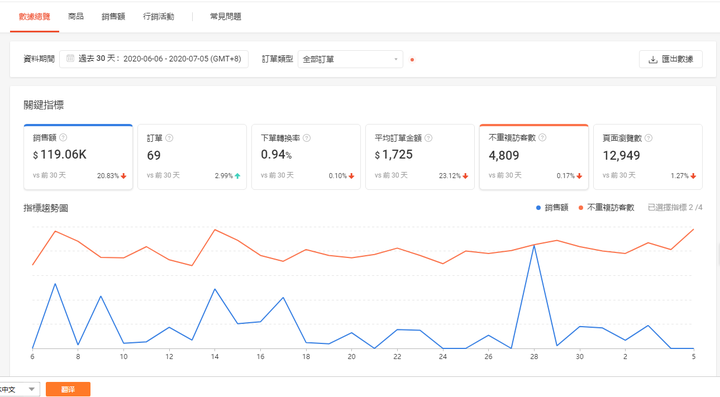Click the 關鍵指標 section heading
720x397 pixels.
pyautogui.click(x=44, y=105)
